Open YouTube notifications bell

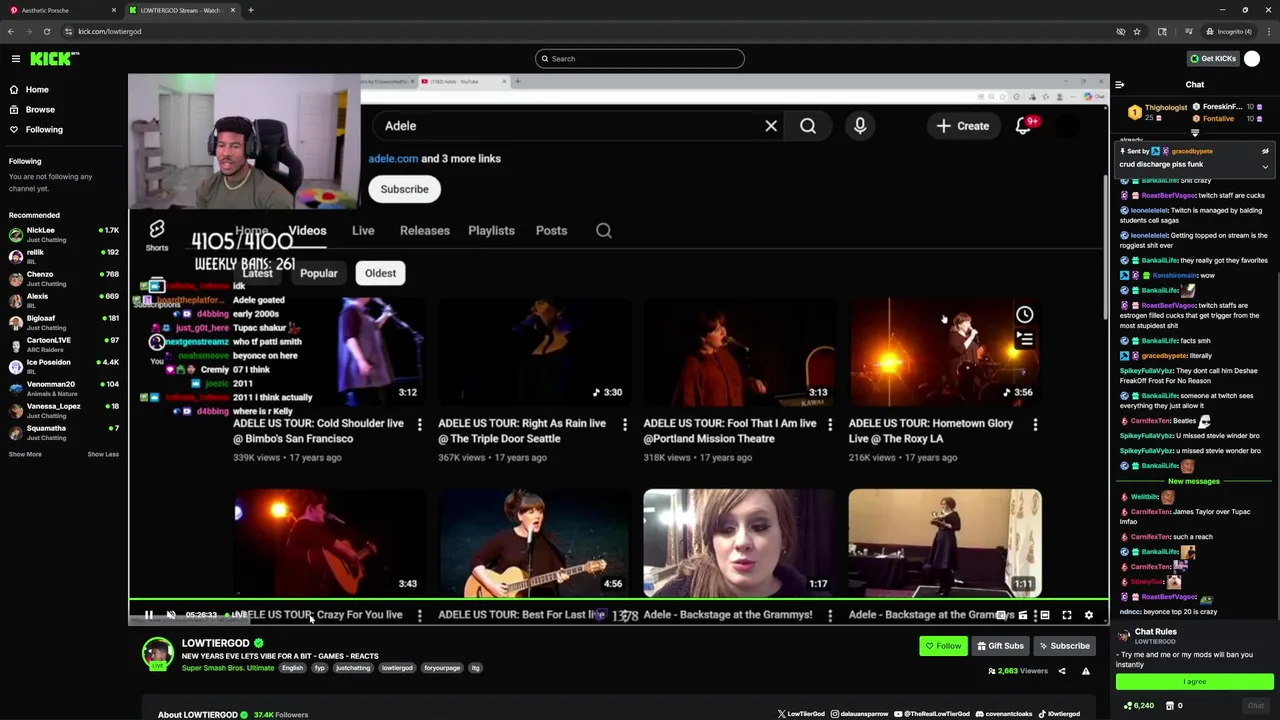pos(1023,126)
